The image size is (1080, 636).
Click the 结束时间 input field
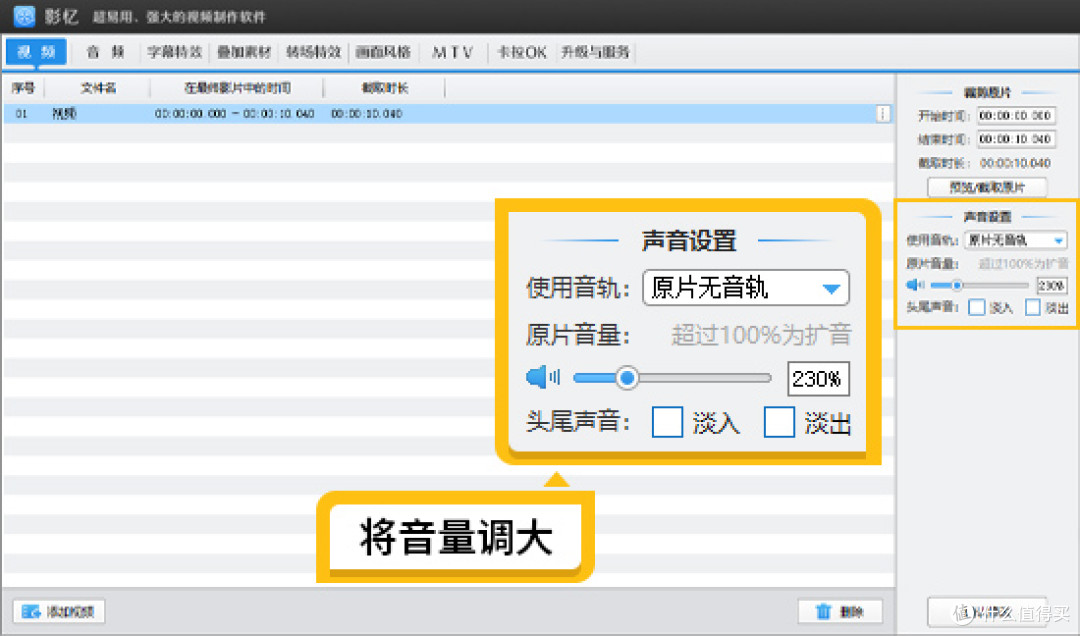click(1016, 139)
